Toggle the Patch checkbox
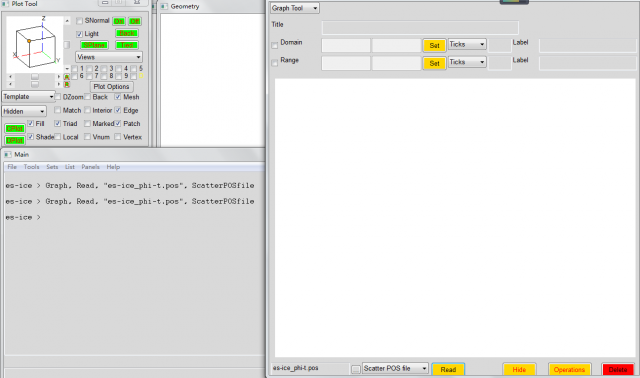Screen dimensions: 640x378 118,123
